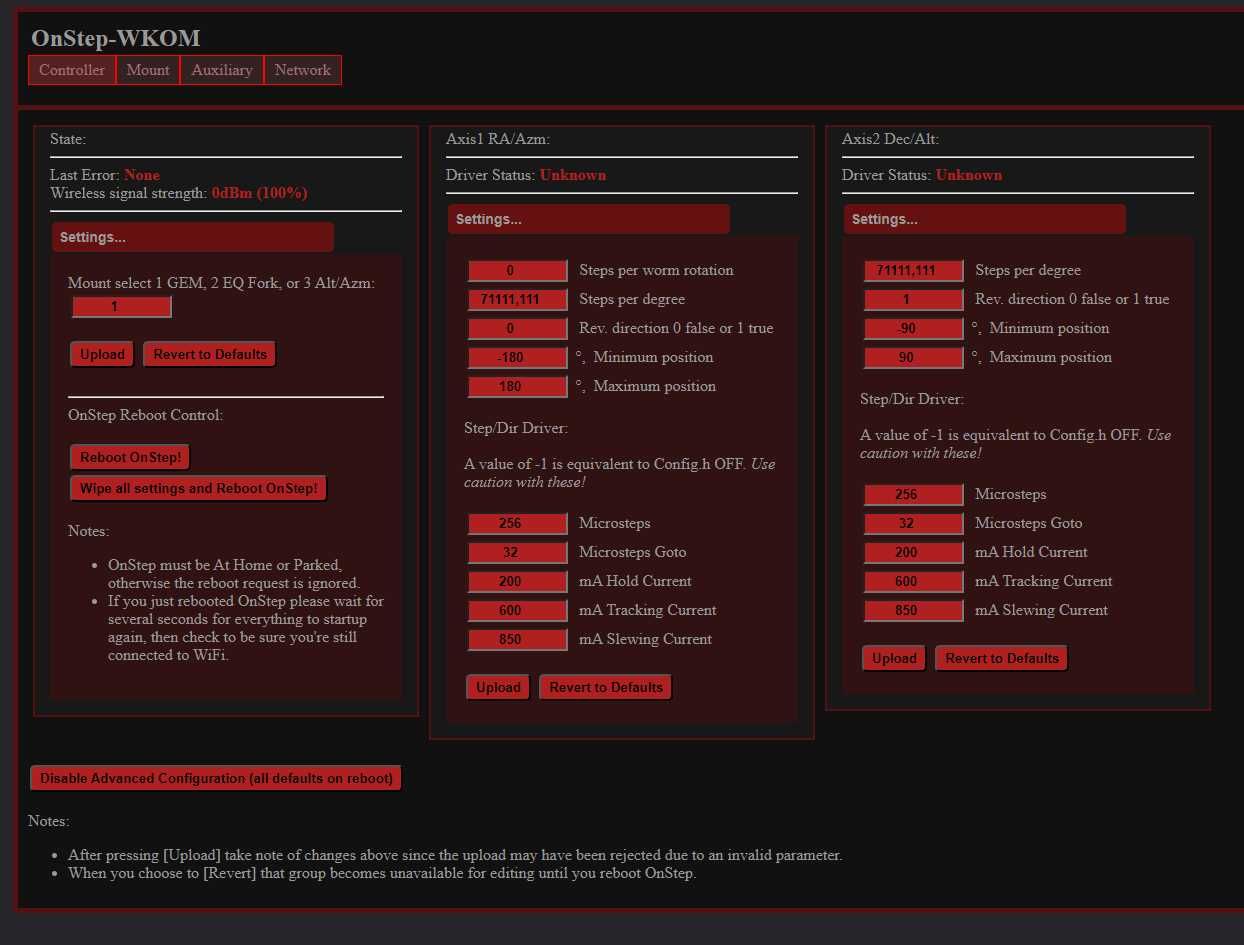The width and height of the screenshot is (1244, 945).
Task: Open the Auxiliary tab
Action: (222, 70)
